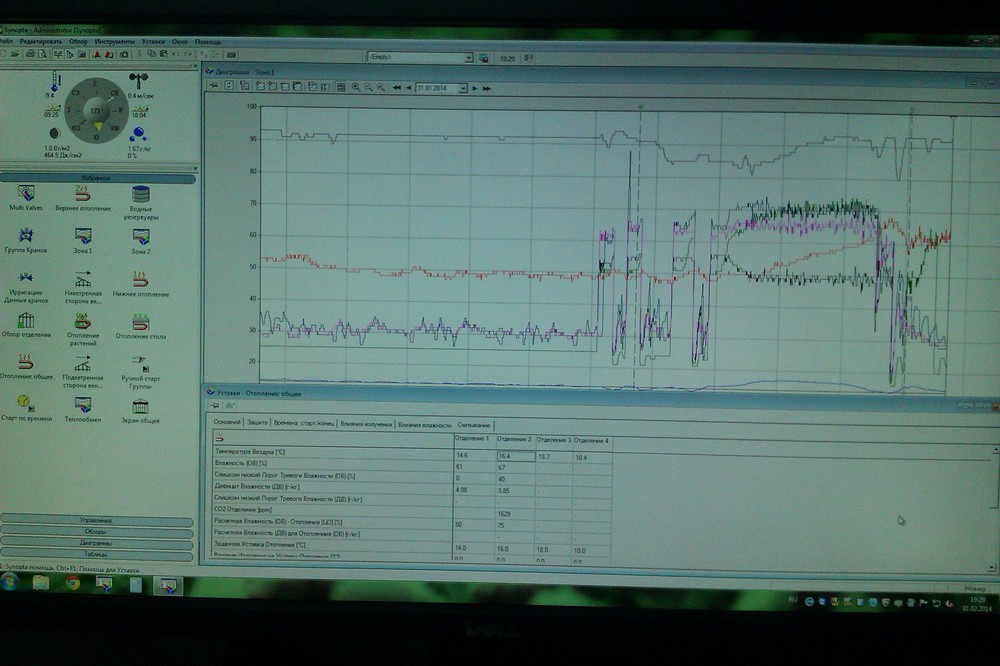Screen dimensions: 1000x666
Task: Click the Отделение 3 column header
Action: tap(554, 440)
